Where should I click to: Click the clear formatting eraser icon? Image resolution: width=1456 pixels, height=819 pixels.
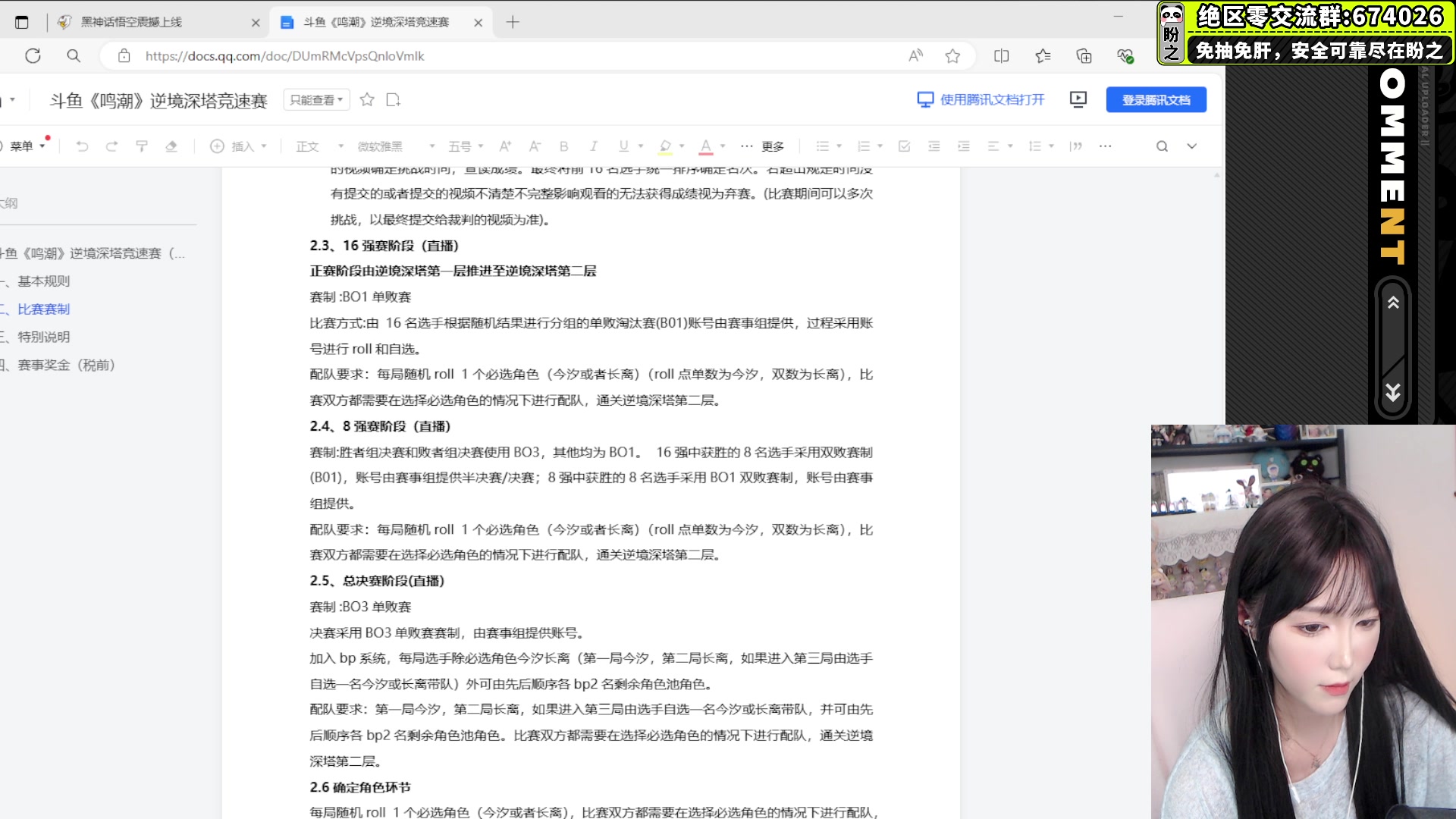(x=171, y=146)
